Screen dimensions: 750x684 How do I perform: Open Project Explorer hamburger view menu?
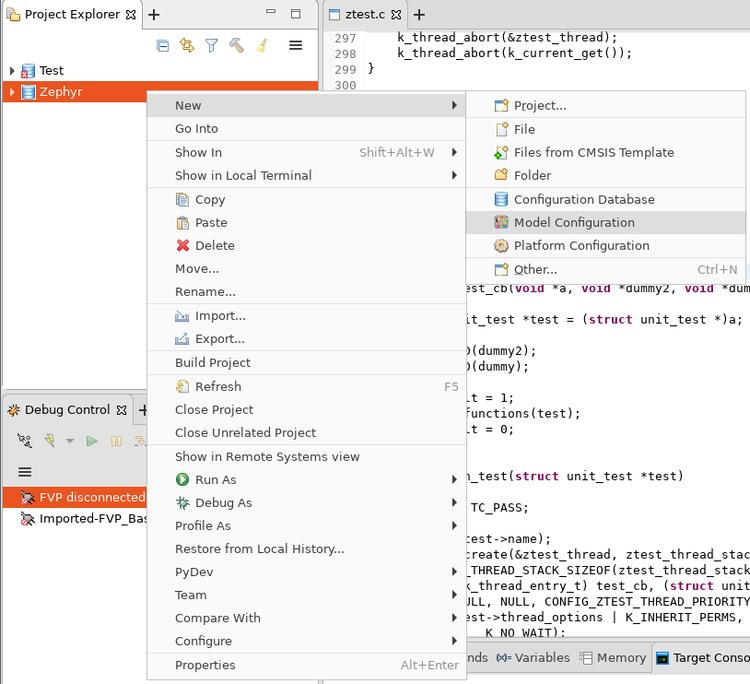click(x=295, y=45)
